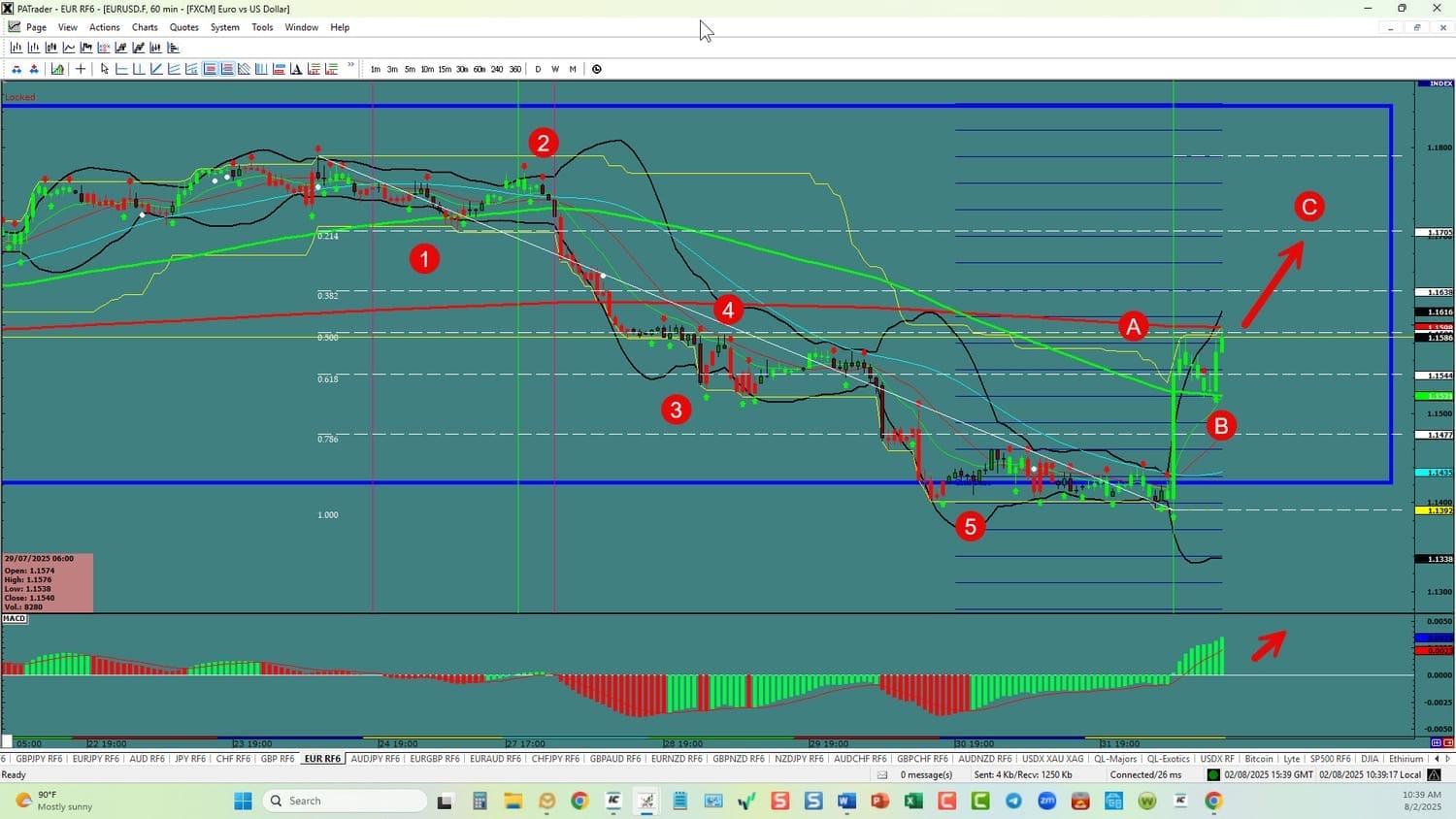Open the add indicator chart icon
Viewport: 1456px width, 819px height.
[57, 69]
